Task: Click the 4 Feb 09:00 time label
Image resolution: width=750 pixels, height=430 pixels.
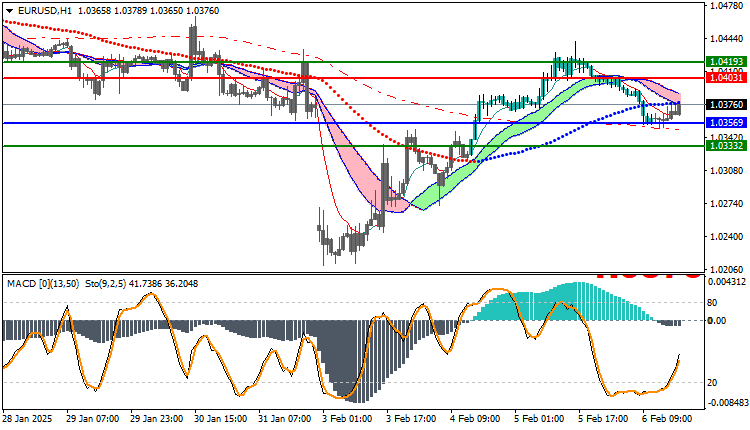Action: [475, 419]
